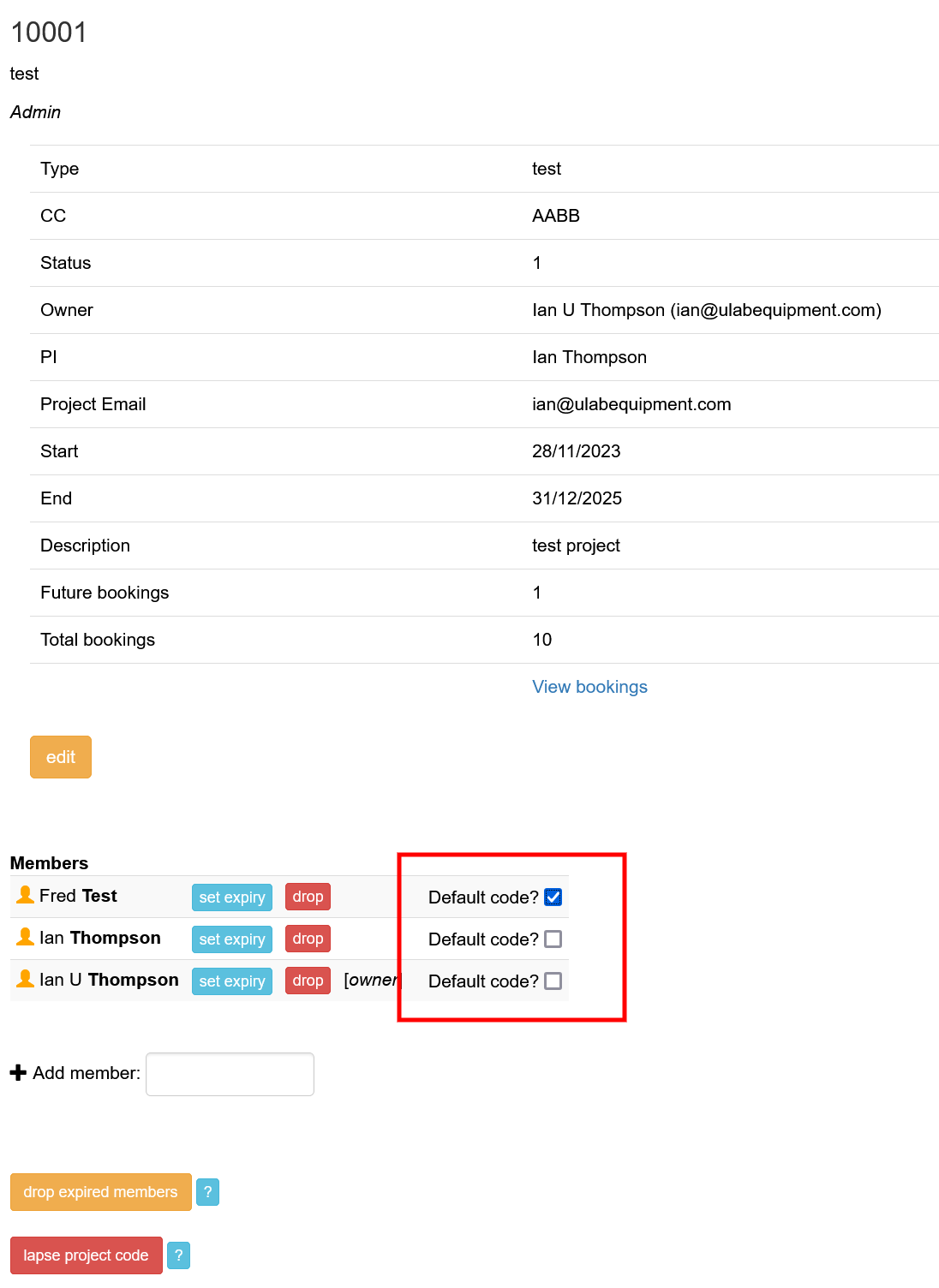Enable Default code for Ian U Thompson
This screenshot has width=939, height=1288.
pyautogui.click(x=553, y=981)
